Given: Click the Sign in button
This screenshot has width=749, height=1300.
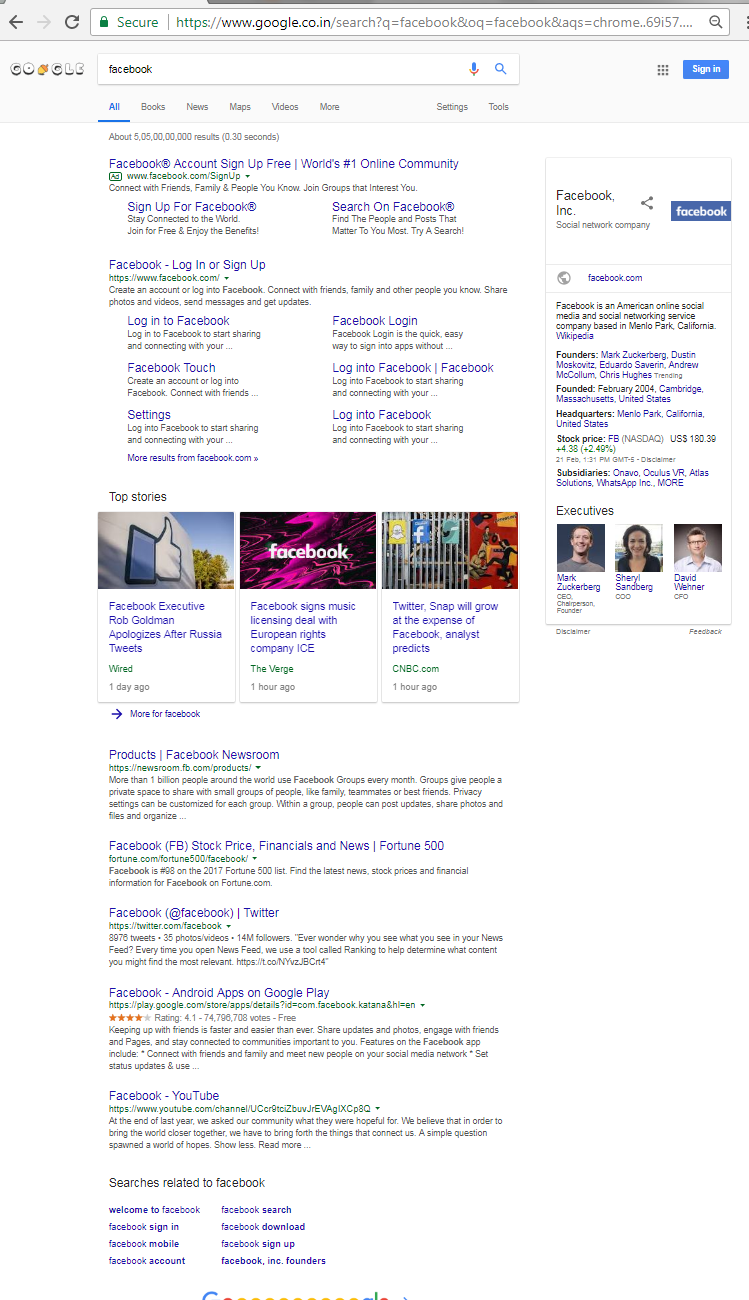Looking at the screenshot, I should [x=706, y=69].
